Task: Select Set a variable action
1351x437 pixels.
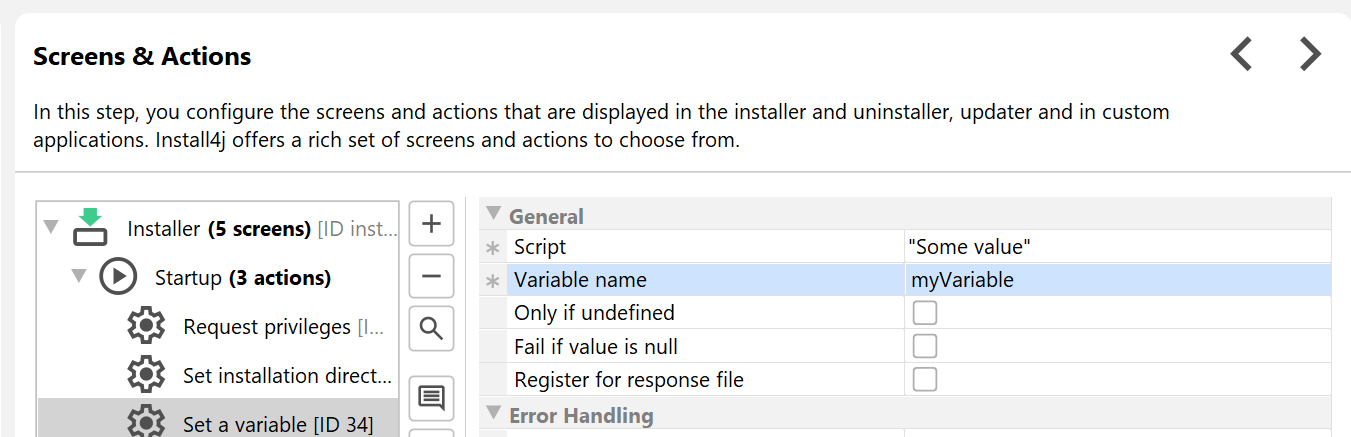Action: tap(277, 424)
